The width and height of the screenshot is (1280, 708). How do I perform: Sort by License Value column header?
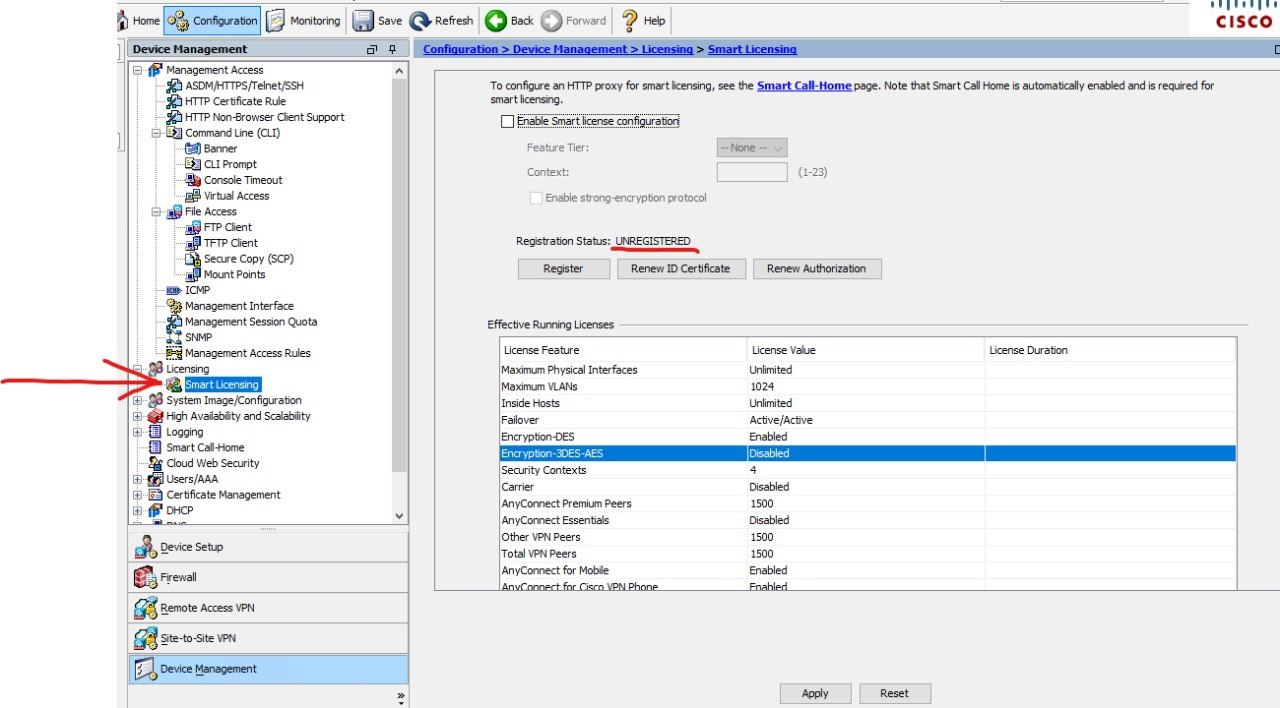865,350
